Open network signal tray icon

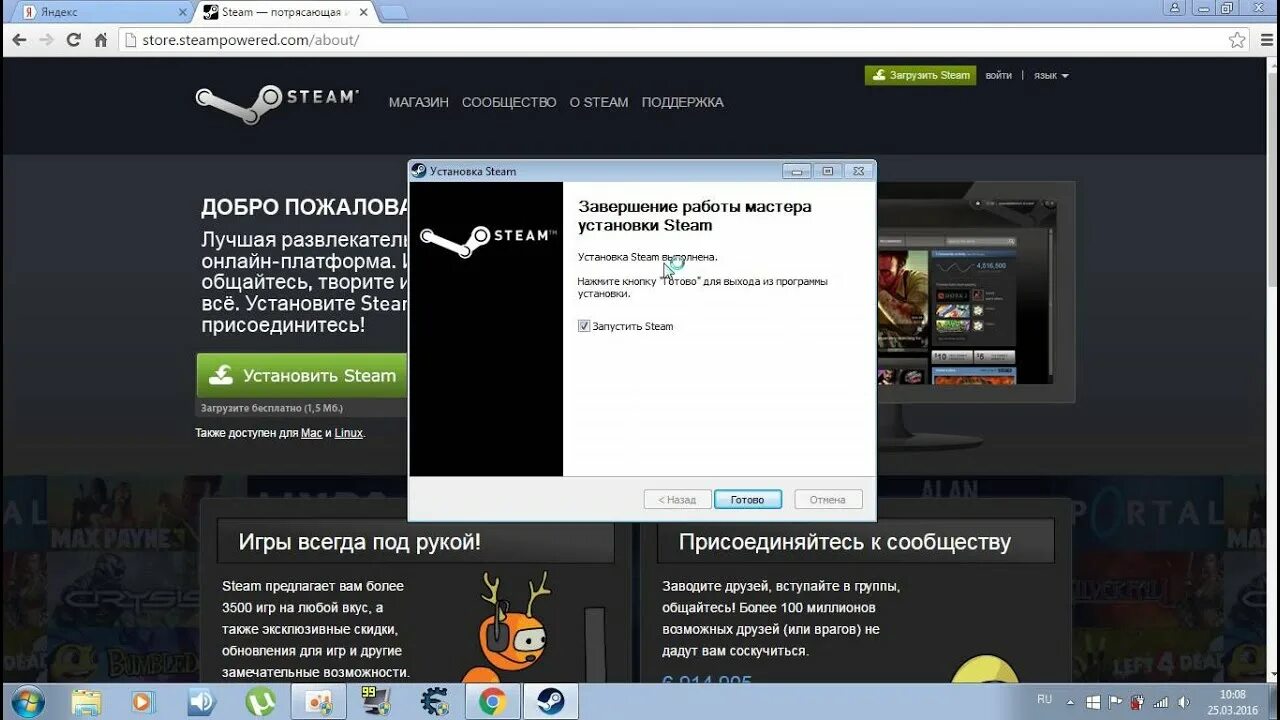click(x=1159, y=703)
